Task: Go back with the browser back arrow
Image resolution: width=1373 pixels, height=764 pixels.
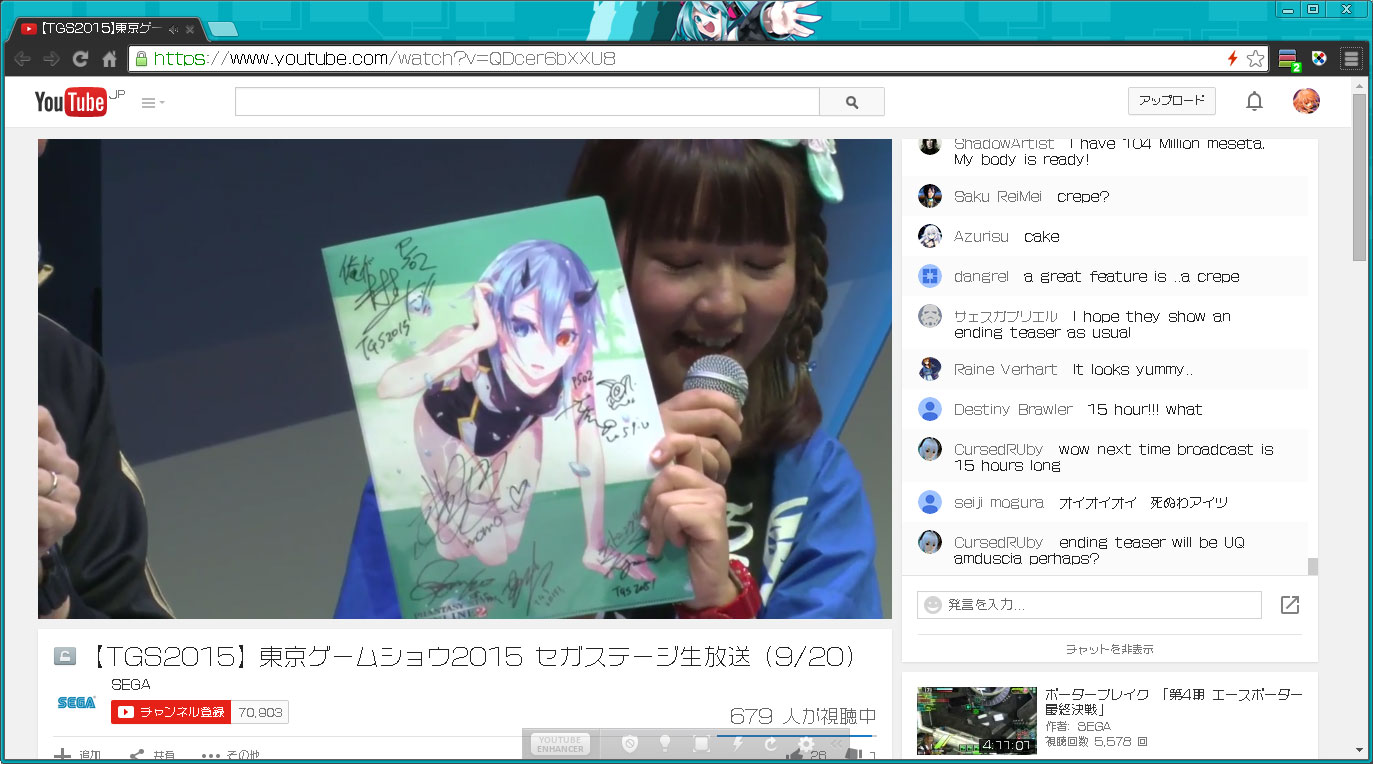Action: point(22,59)
